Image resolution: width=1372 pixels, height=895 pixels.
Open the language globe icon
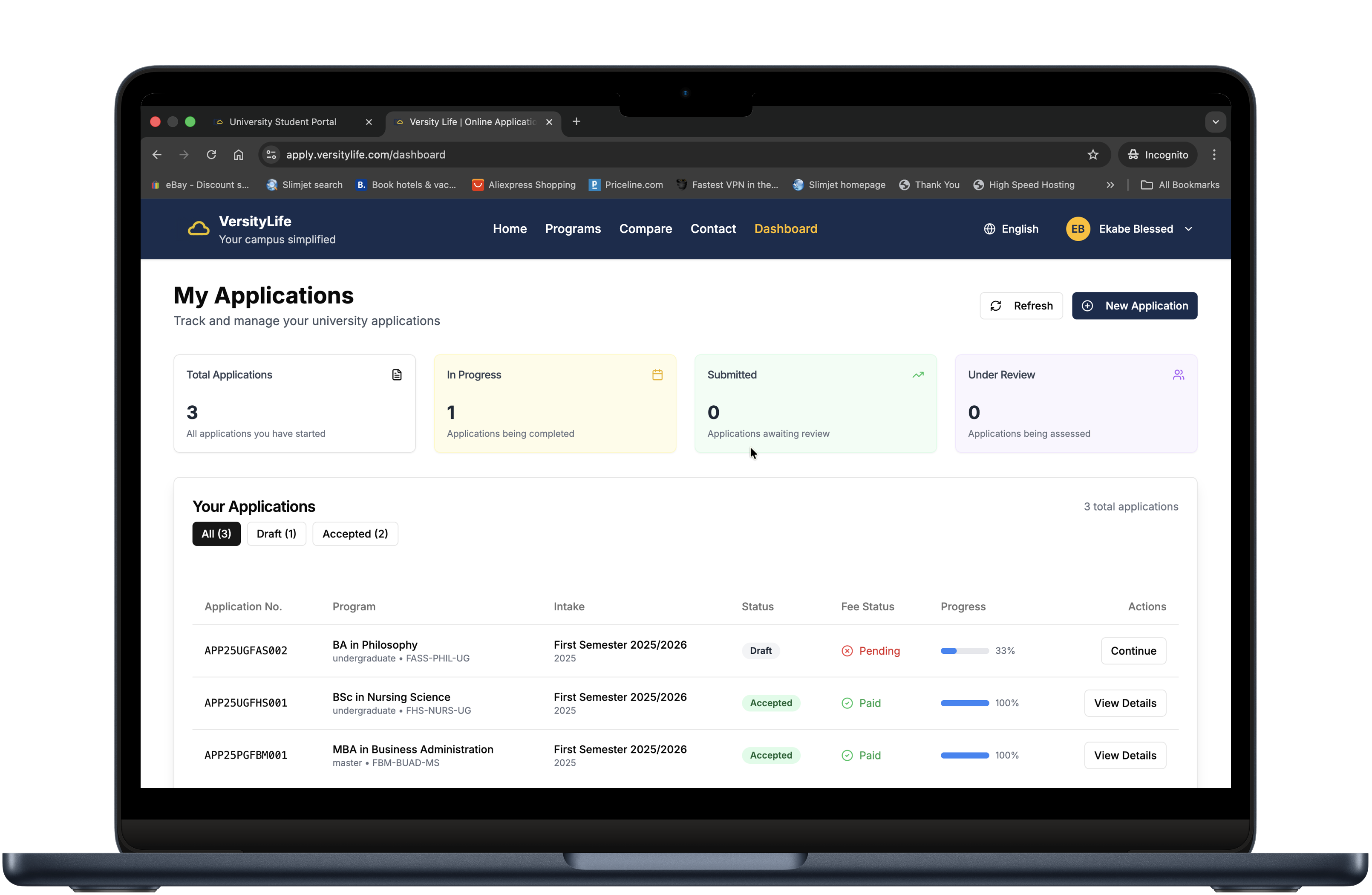[989, 229]
